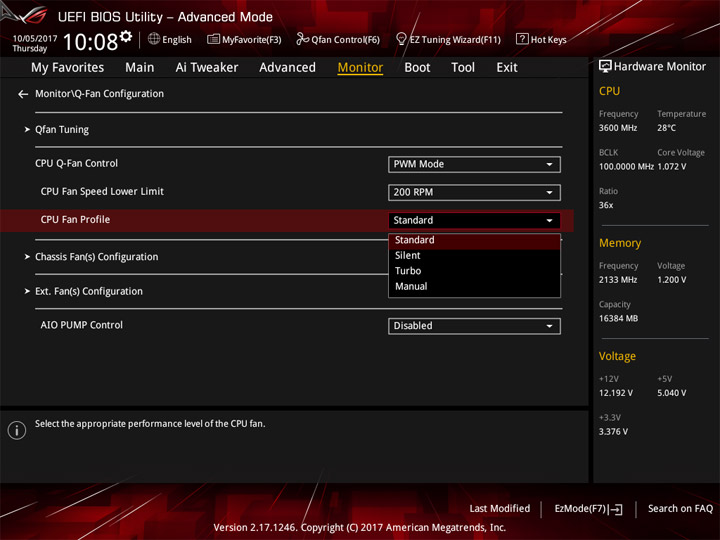Click the Hardware Monitor panel title

(660, 67)
